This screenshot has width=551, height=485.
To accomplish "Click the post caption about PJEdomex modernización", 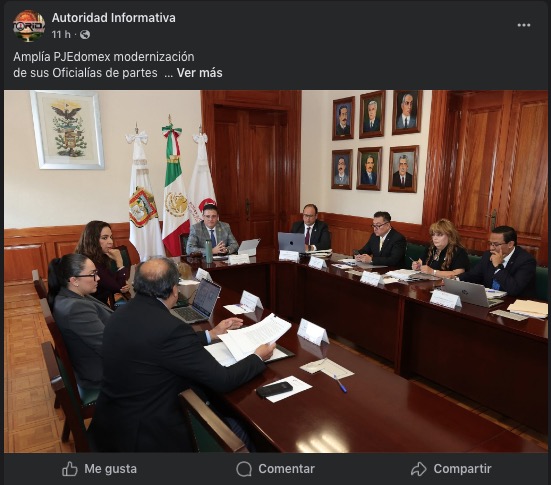I will click(118, 65).
